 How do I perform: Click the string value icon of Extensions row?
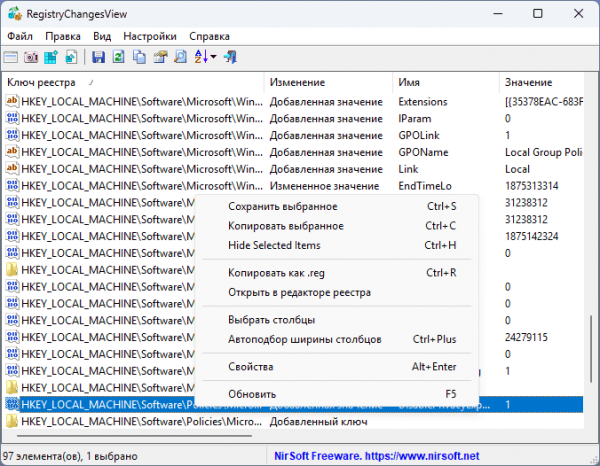point(12,101)
